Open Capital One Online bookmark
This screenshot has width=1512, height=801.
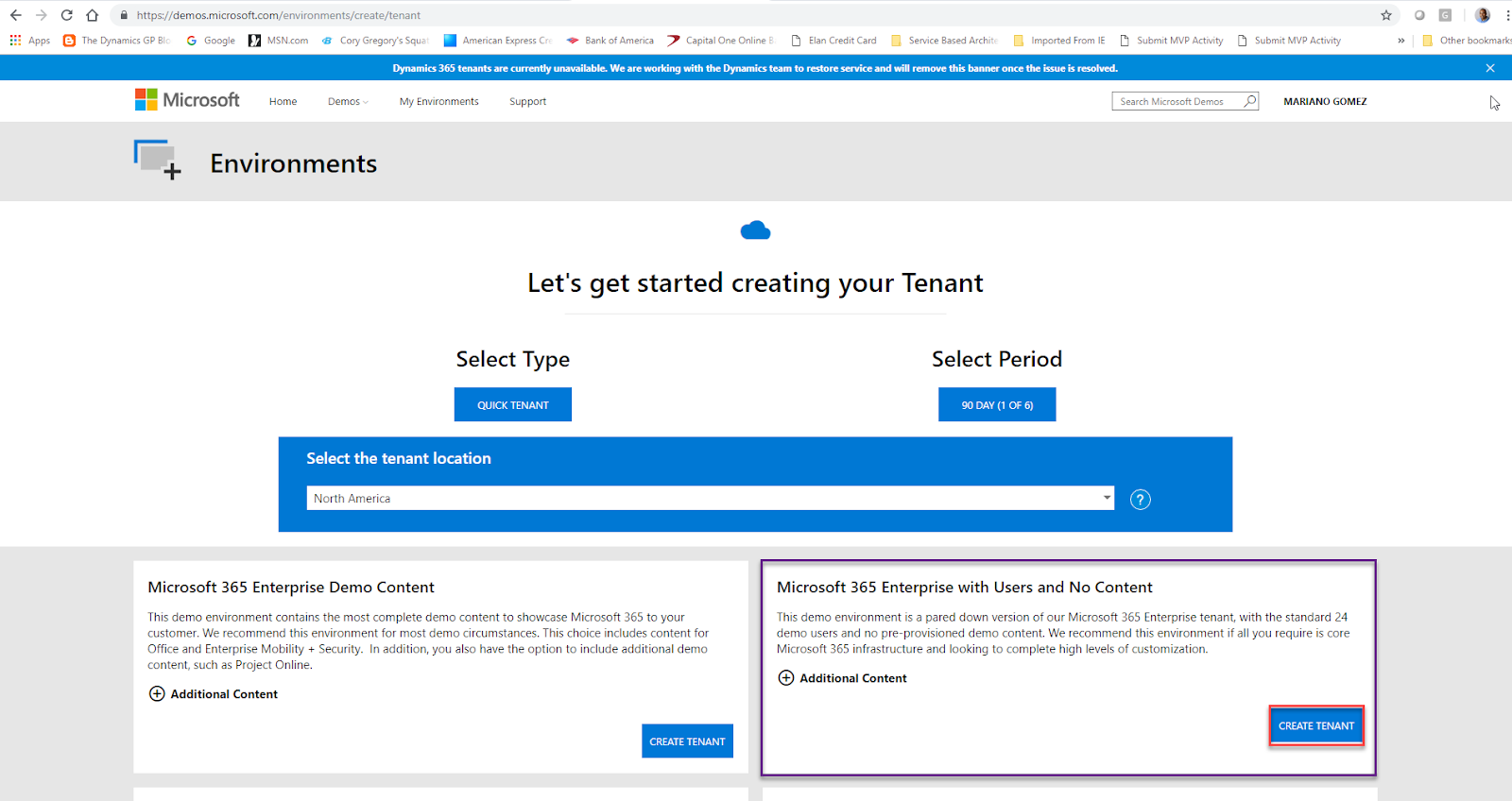(721, 41)
